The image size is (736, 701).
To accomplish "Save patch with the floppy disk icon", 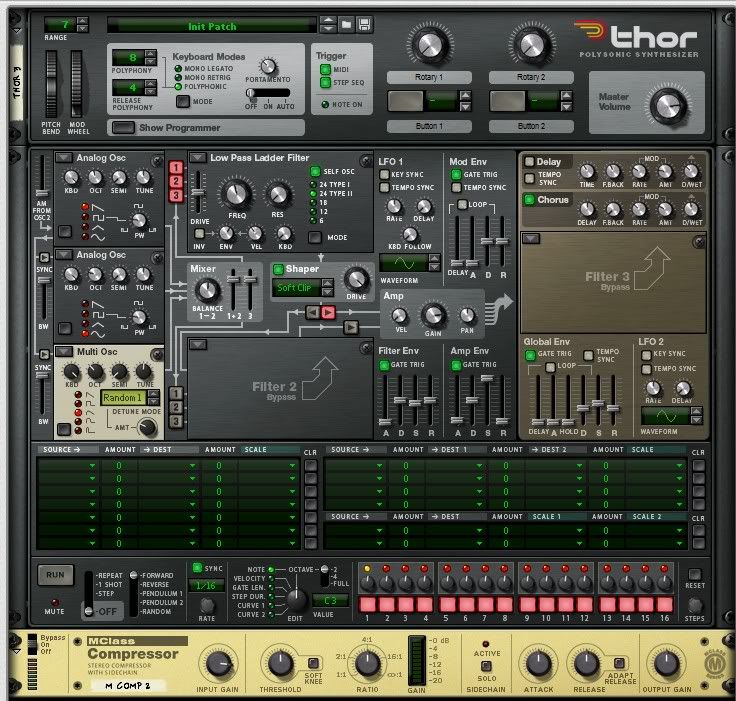I will pos(364,24).
